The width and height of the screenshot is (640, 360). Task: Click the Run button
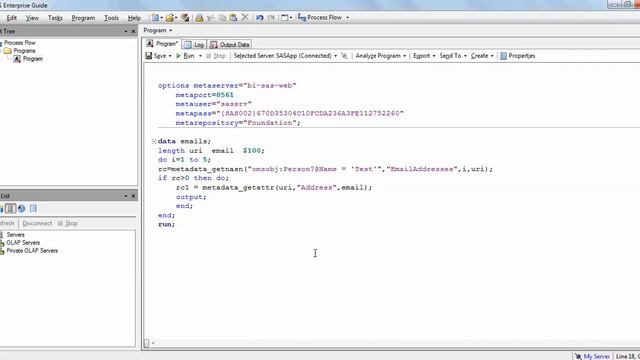tap(185, 56)
